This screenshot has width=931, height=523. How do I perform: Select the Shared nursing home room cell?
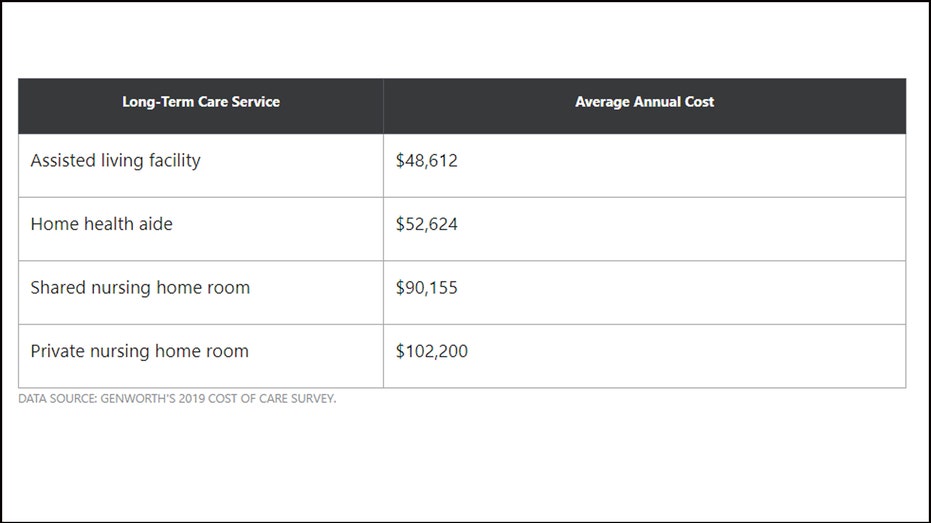point(201,293)
